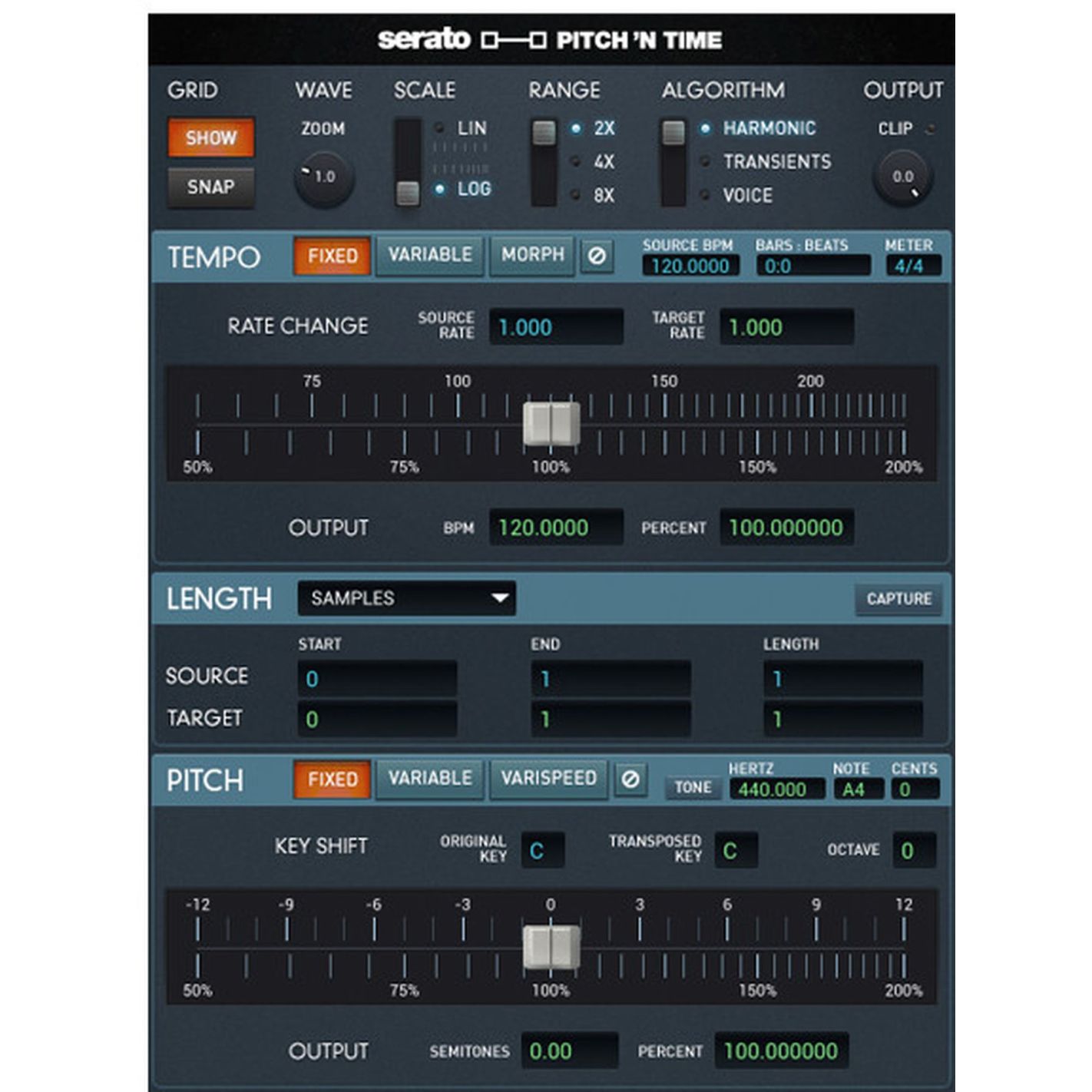Click the RANGE vertical switch handle
Screen dimensions: 1092x1092
pos(544,132)
